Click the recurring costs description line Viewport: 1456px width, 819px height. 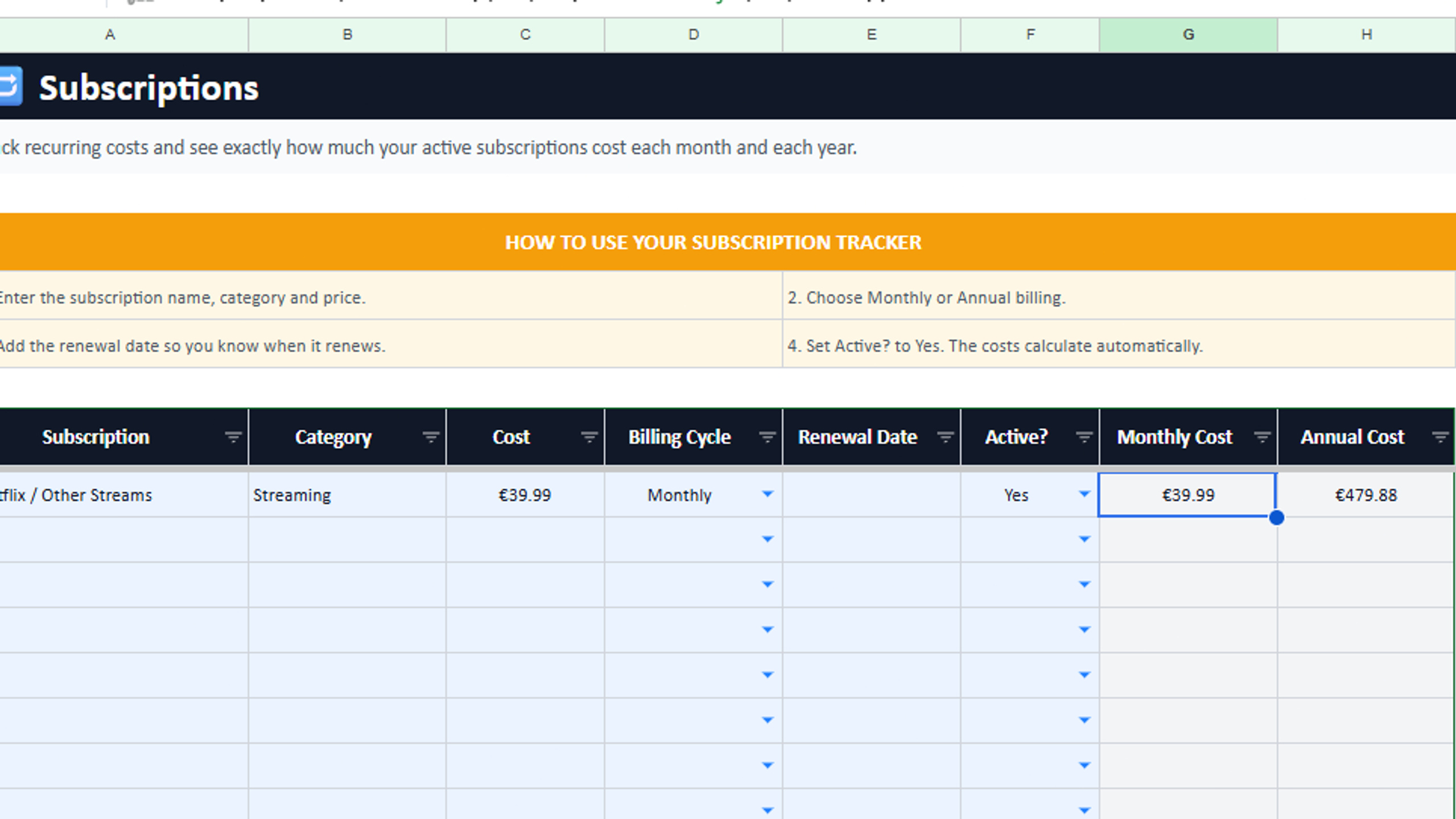pos(428,148)
